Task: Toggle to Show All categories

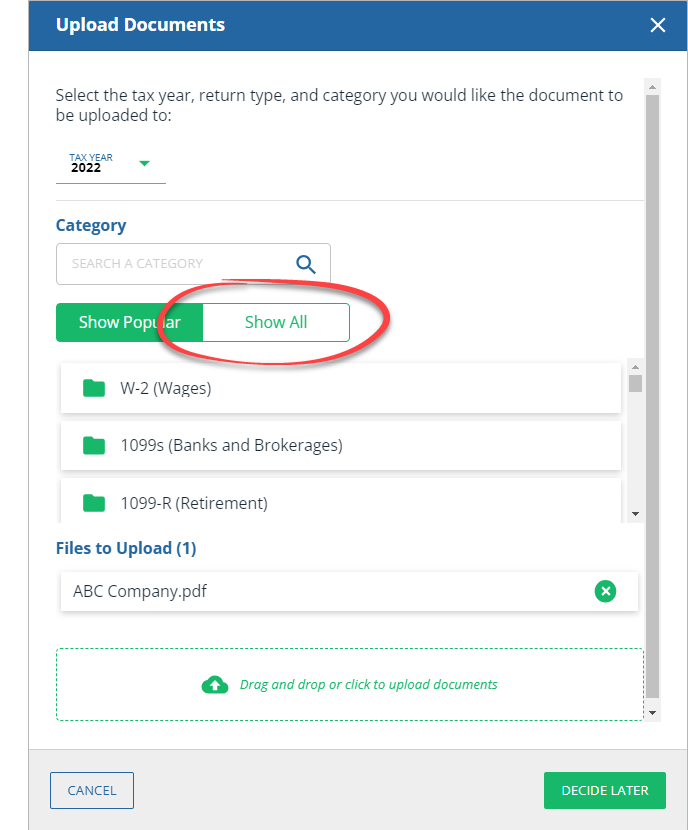Action: [276, 323]
